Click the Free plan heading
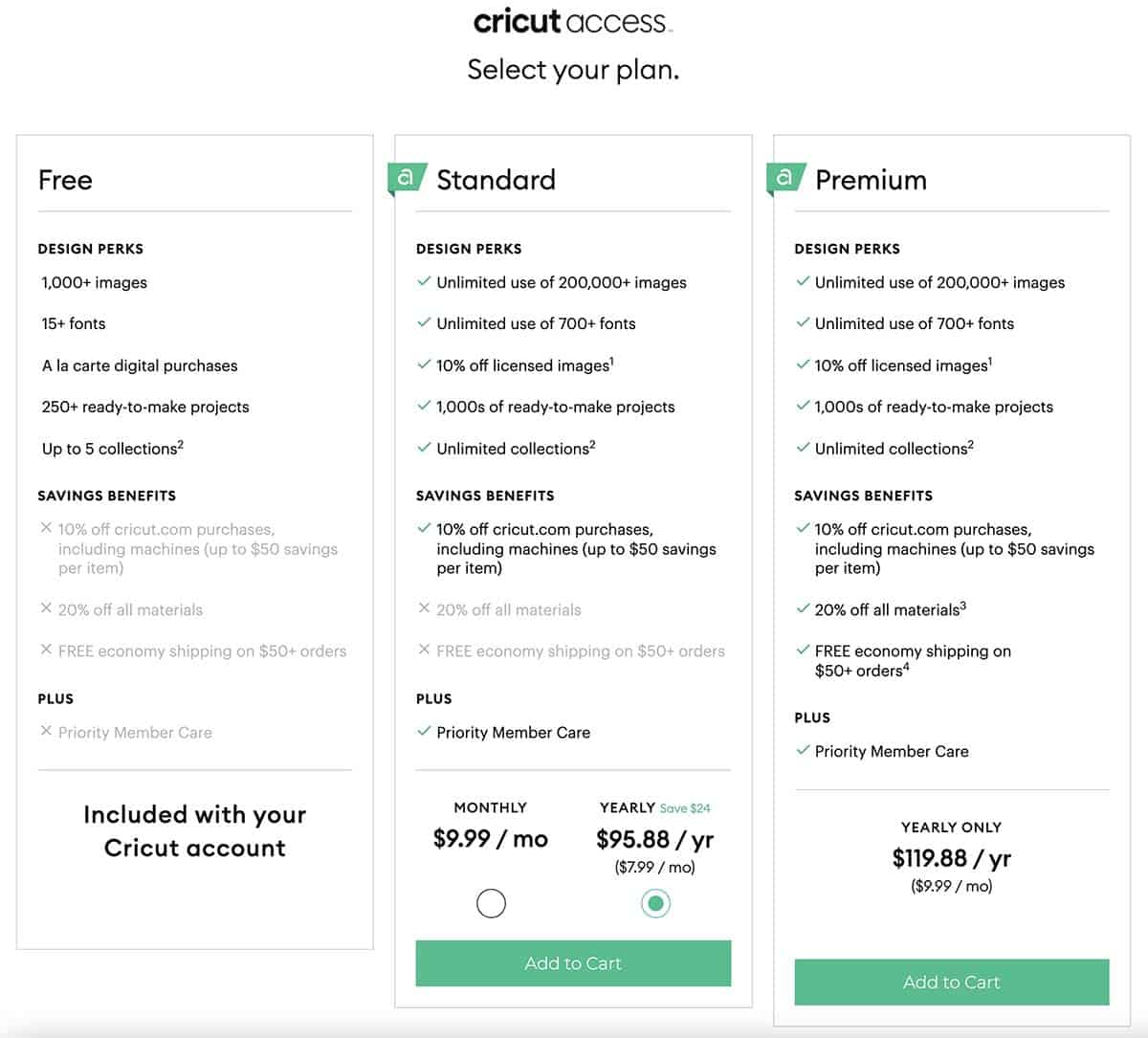The image size is (1148, 1038). pyautogui.click(x=65, y=180)
